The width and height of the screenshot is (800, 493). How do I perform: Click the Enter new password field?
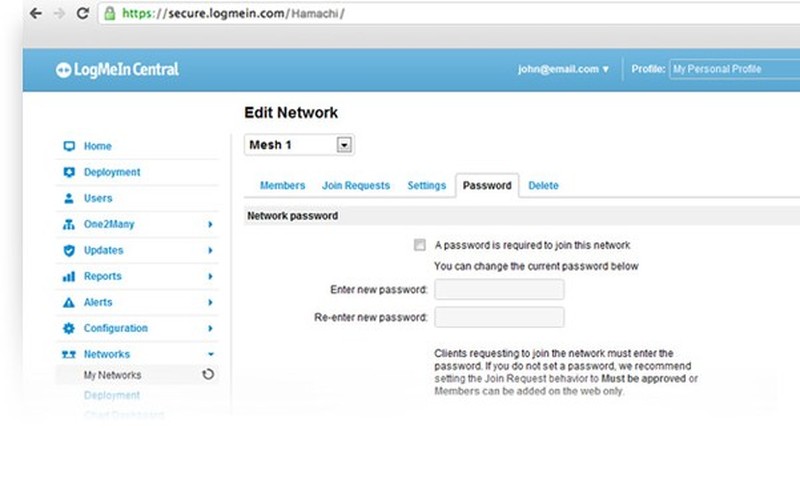pyautogui.click(x=499, y=290)
